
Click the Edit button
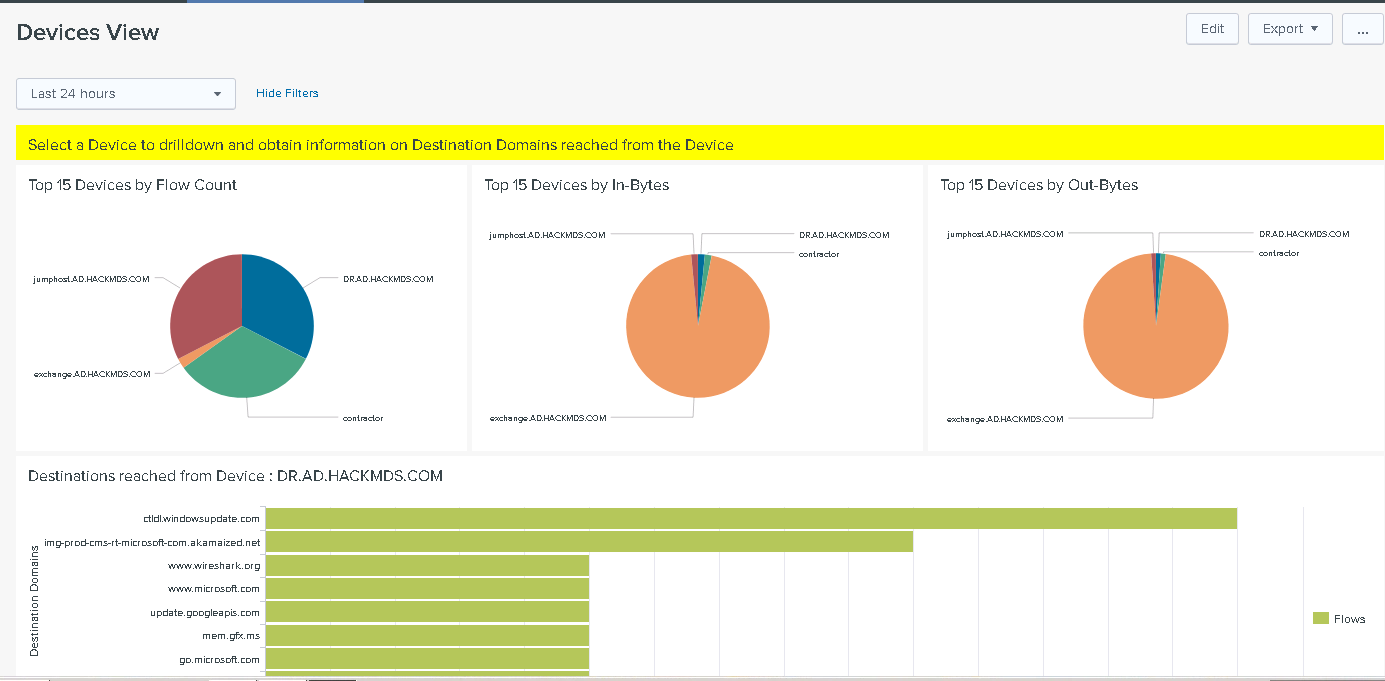(x=1212, y=29)
